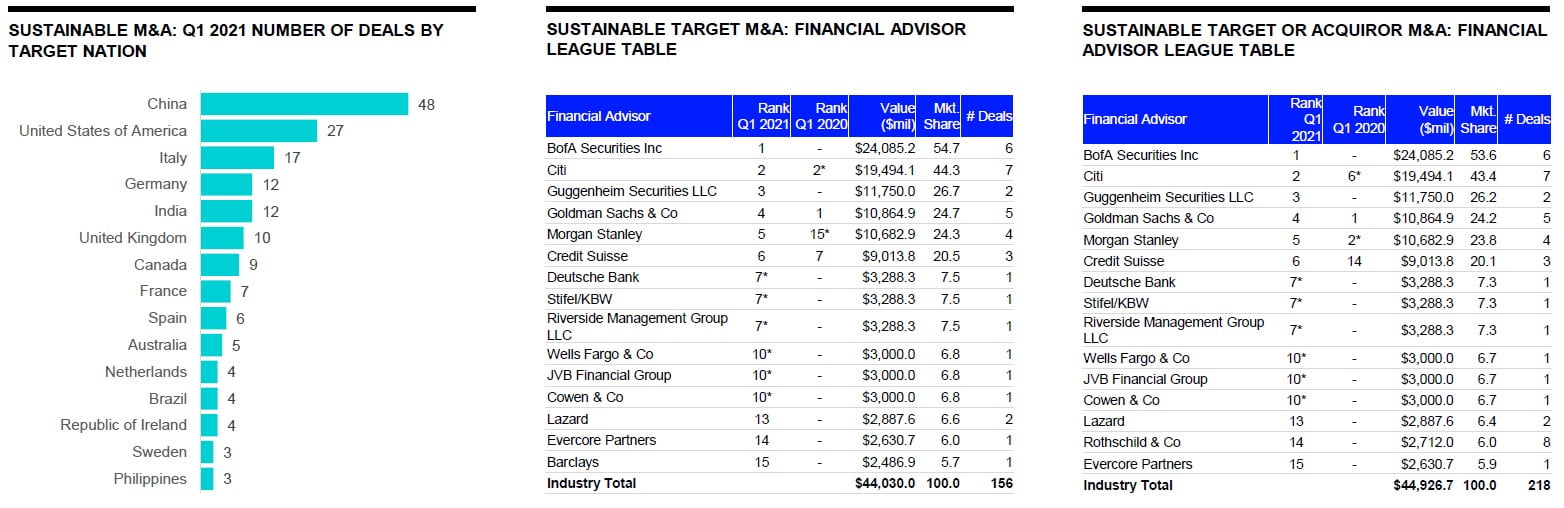Select Value ($mil) header in the middle table
Viewport: 1564px width, 508px height.
(x=885, y=116)
